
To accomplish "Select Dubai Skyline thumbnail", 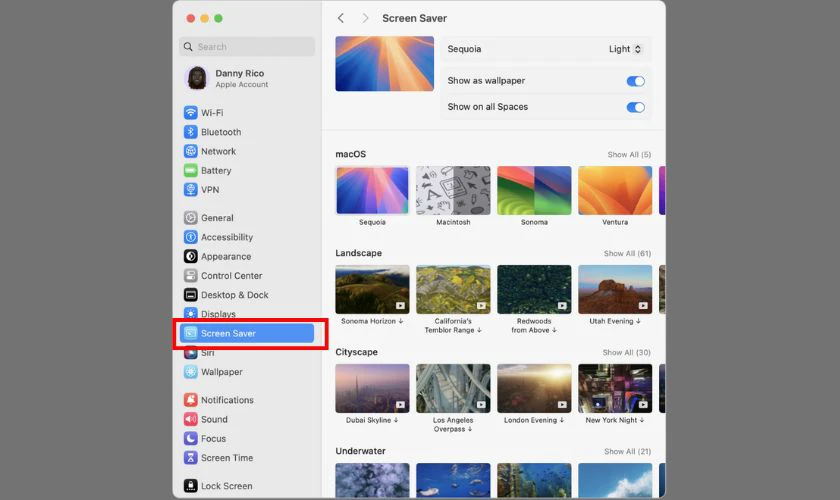I will click(x=372, y=389).
